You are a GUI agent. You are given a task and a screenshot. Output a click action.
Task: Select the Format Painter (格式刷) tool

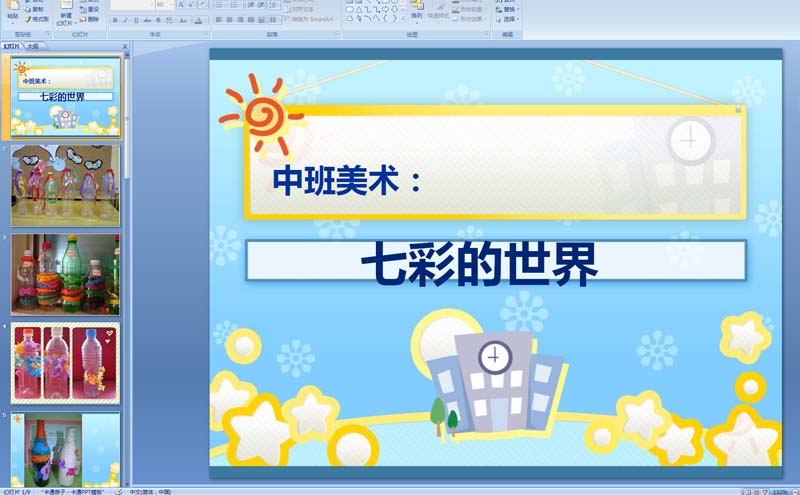pyautogui.click(x=36, y=19)
